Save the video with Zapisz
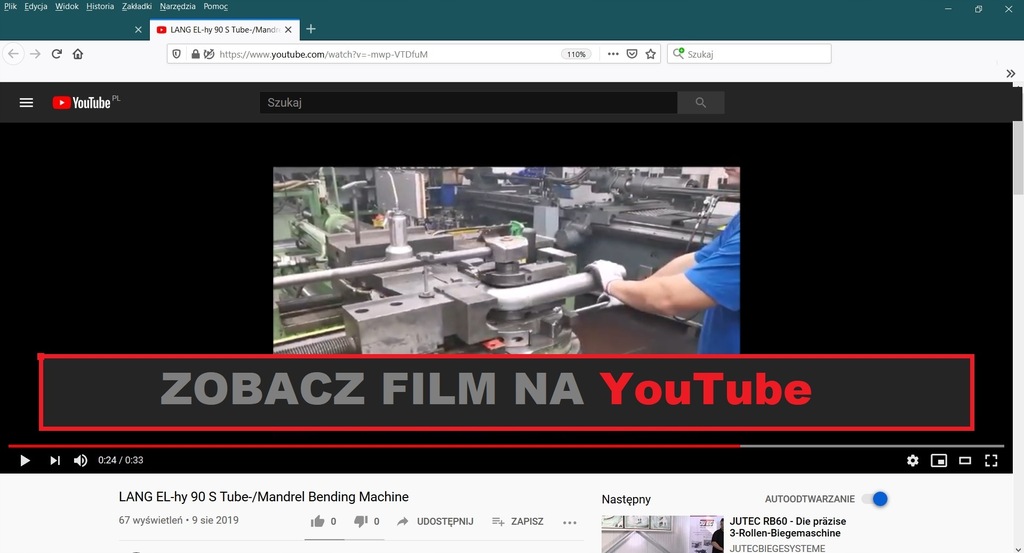This screenshot has width=1024, height=553. pos(518,521)
